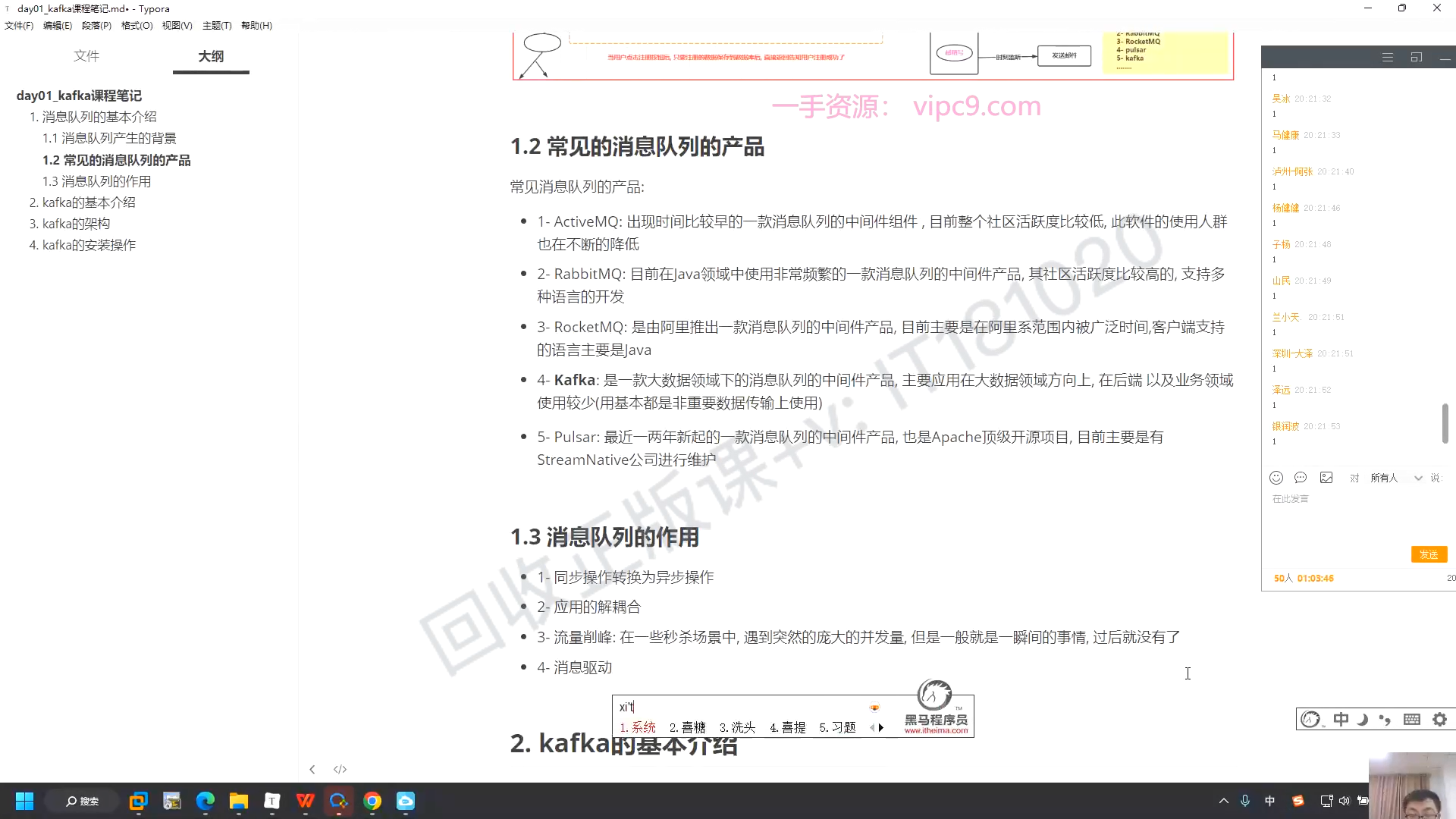The height and width of the screenshot is (819, 1456).
Task: Toggle IME punctuation mode
Action: tap(1385, 720)
